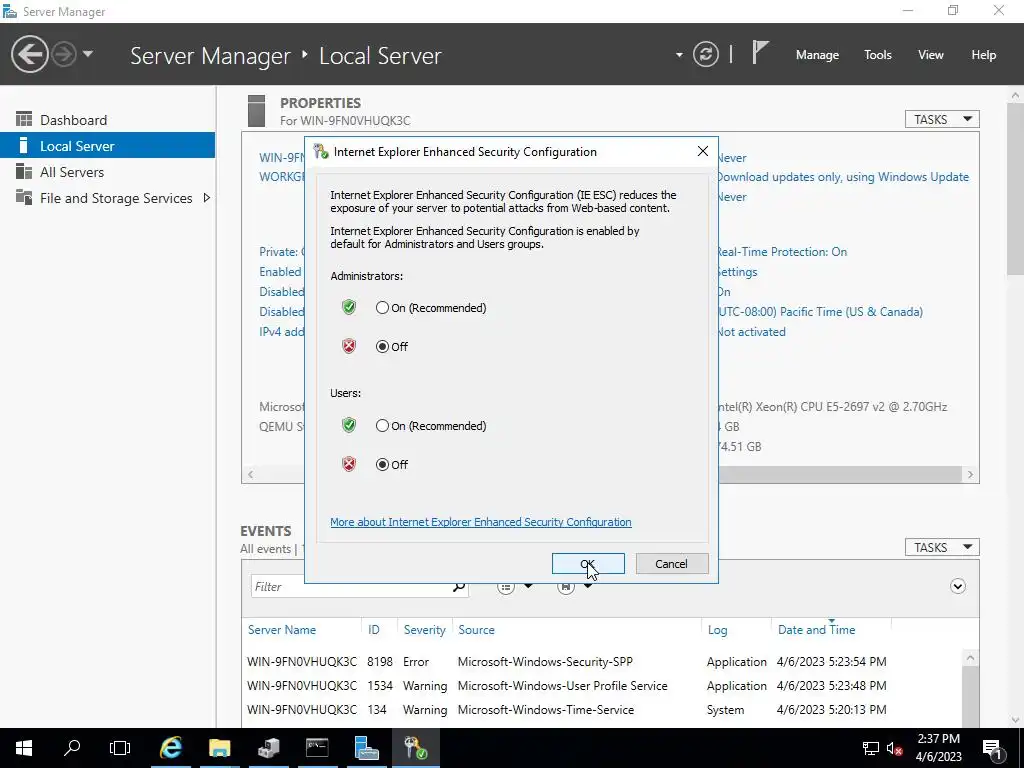Sort events by Date and Time column

click(x=816, y=630)
